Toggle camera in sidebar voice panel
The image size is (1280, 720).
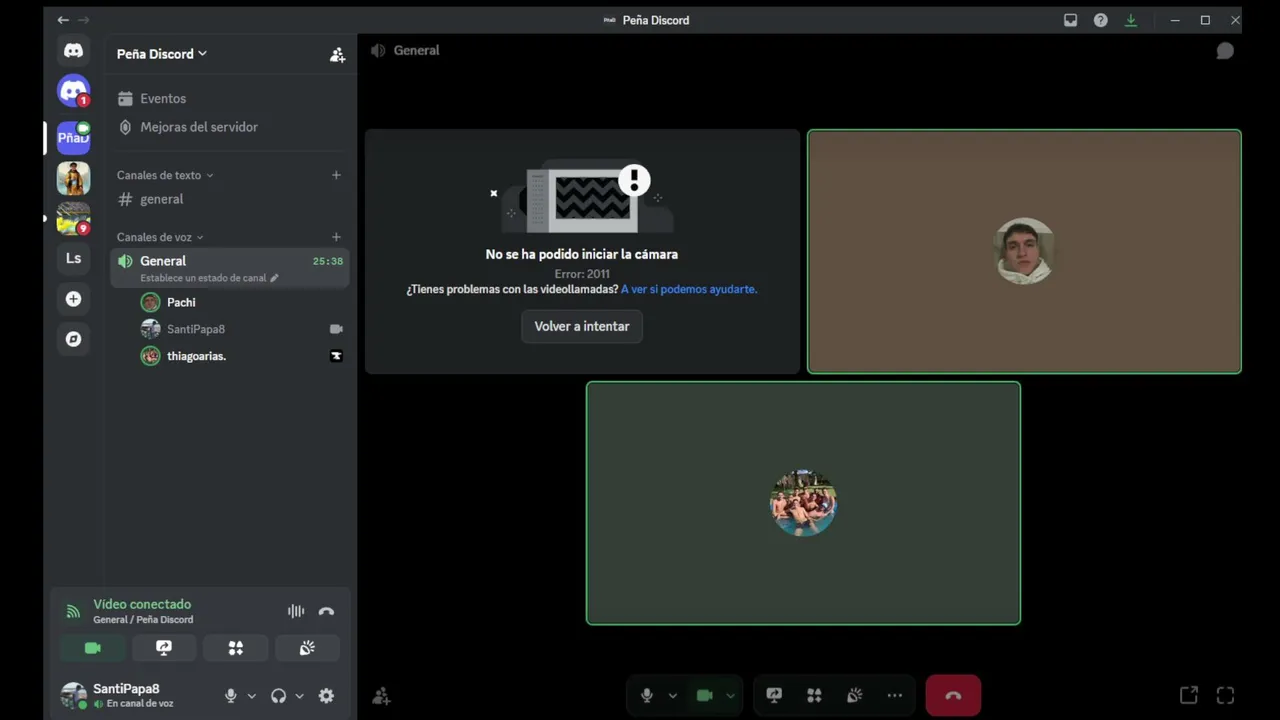pos(93,648)
